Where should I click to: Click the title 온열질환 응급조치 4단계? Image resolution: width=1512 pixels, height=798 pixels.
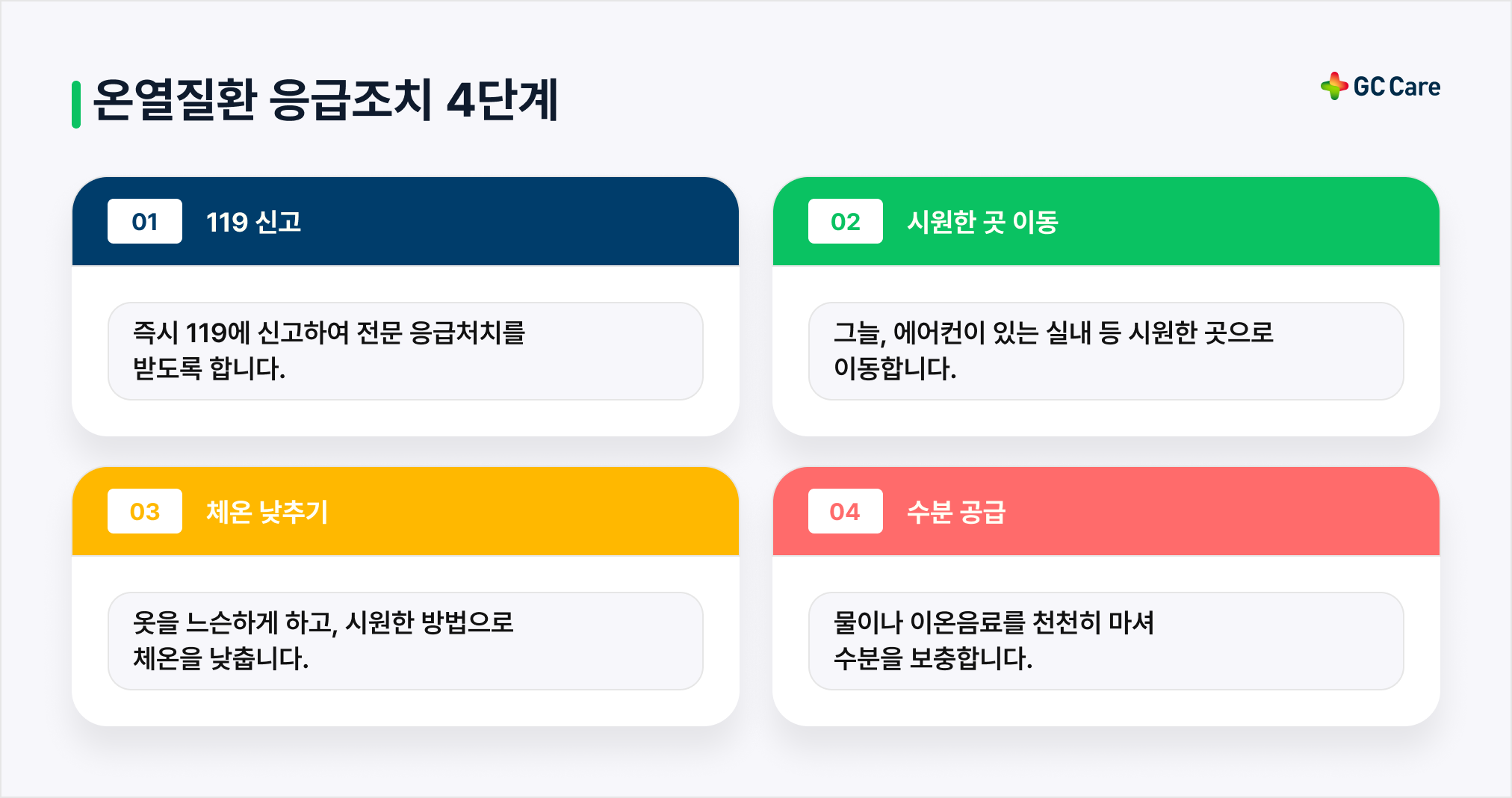point(326,100)
